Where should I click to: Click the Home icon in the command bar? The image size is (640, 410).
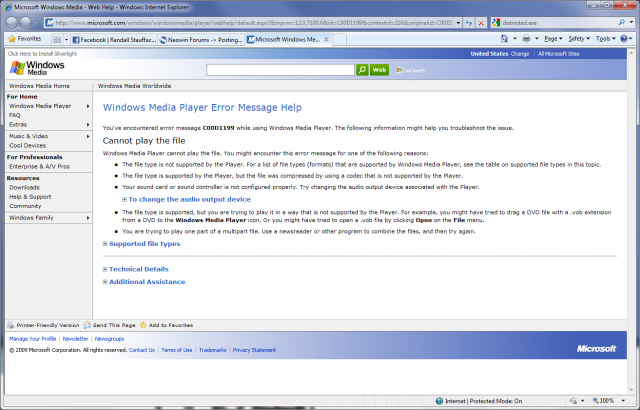pyautogui.click(x=504, y=39)
